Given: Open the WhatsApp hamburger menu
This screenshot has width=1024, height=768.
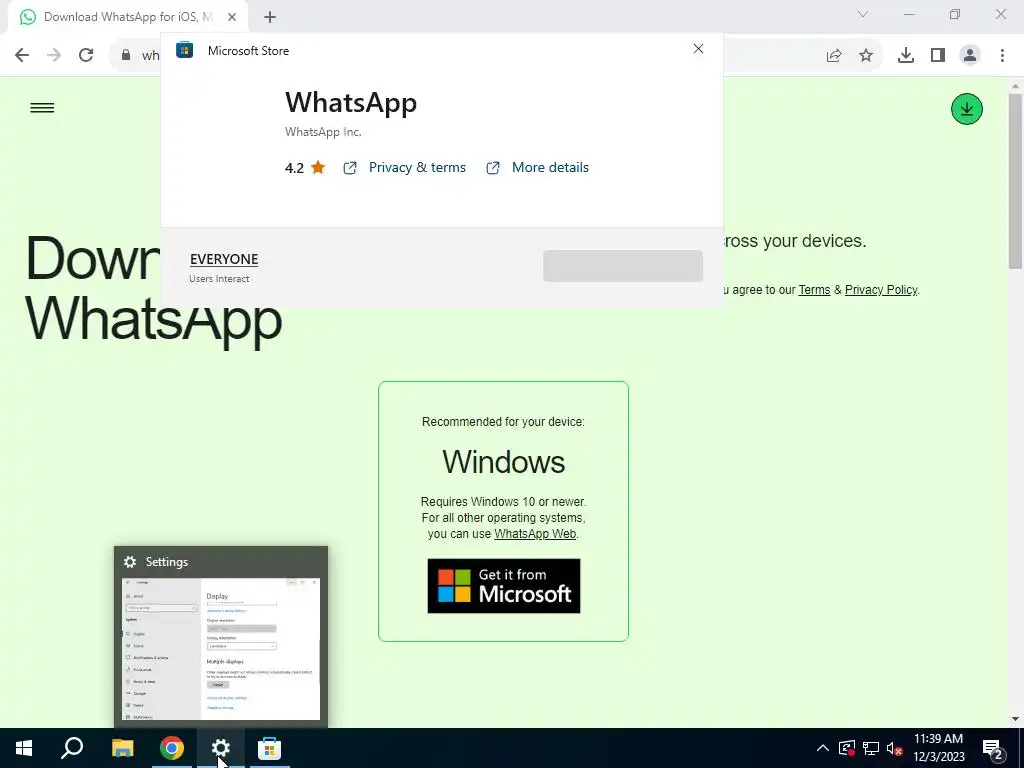Looking at the screenshot, I should 42,108.
